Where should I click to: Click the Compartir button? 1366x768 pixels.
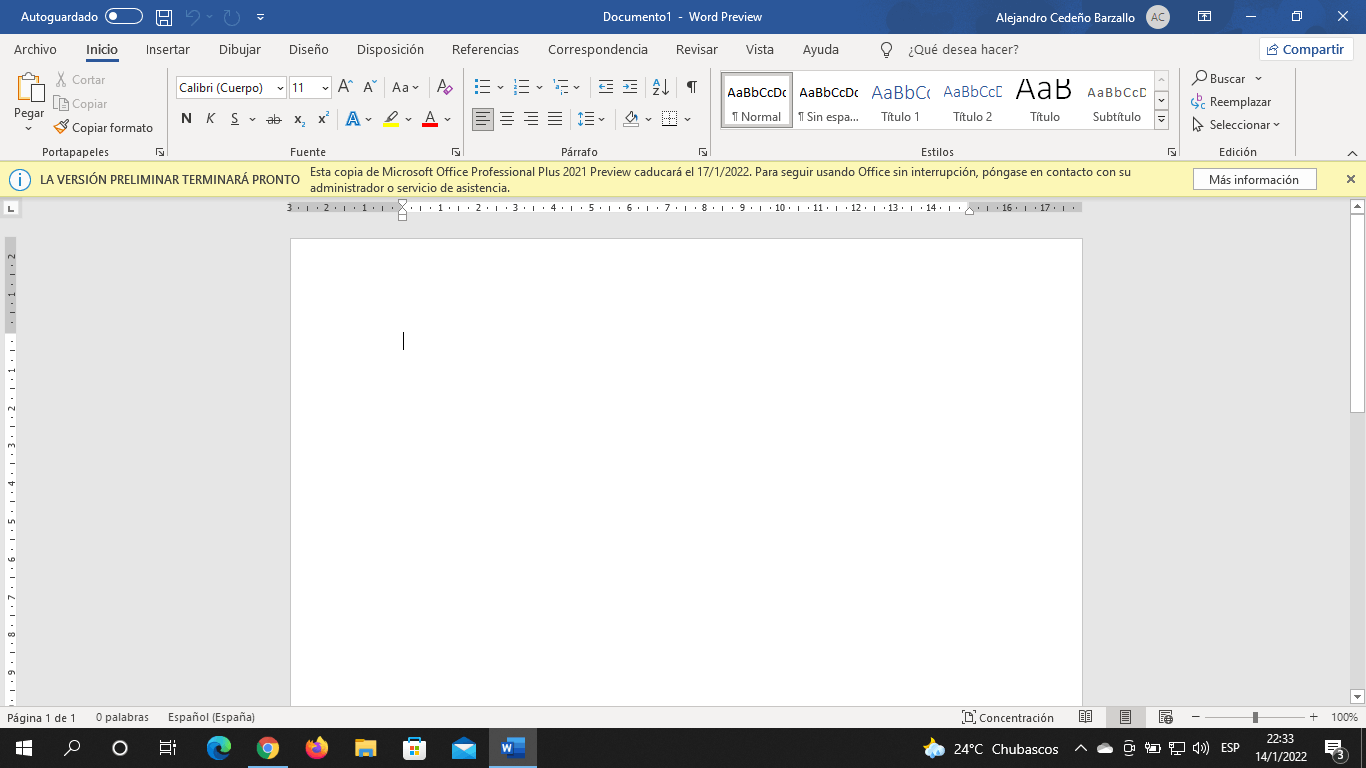coord(1306,49)
